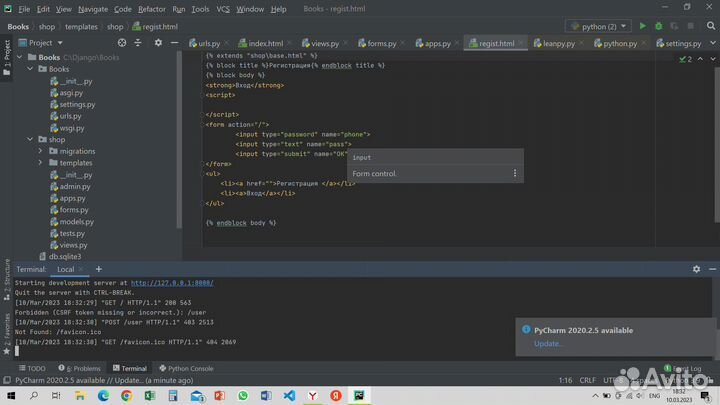
Task: Open PyCharm taskbar icon
Action: click(359, 395)
